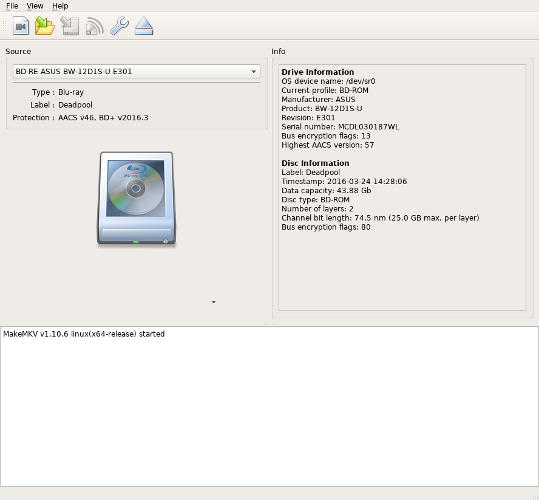539x500 pixels.
Task: Click the disc 'Timestamp' line
Action: point(344,181)
